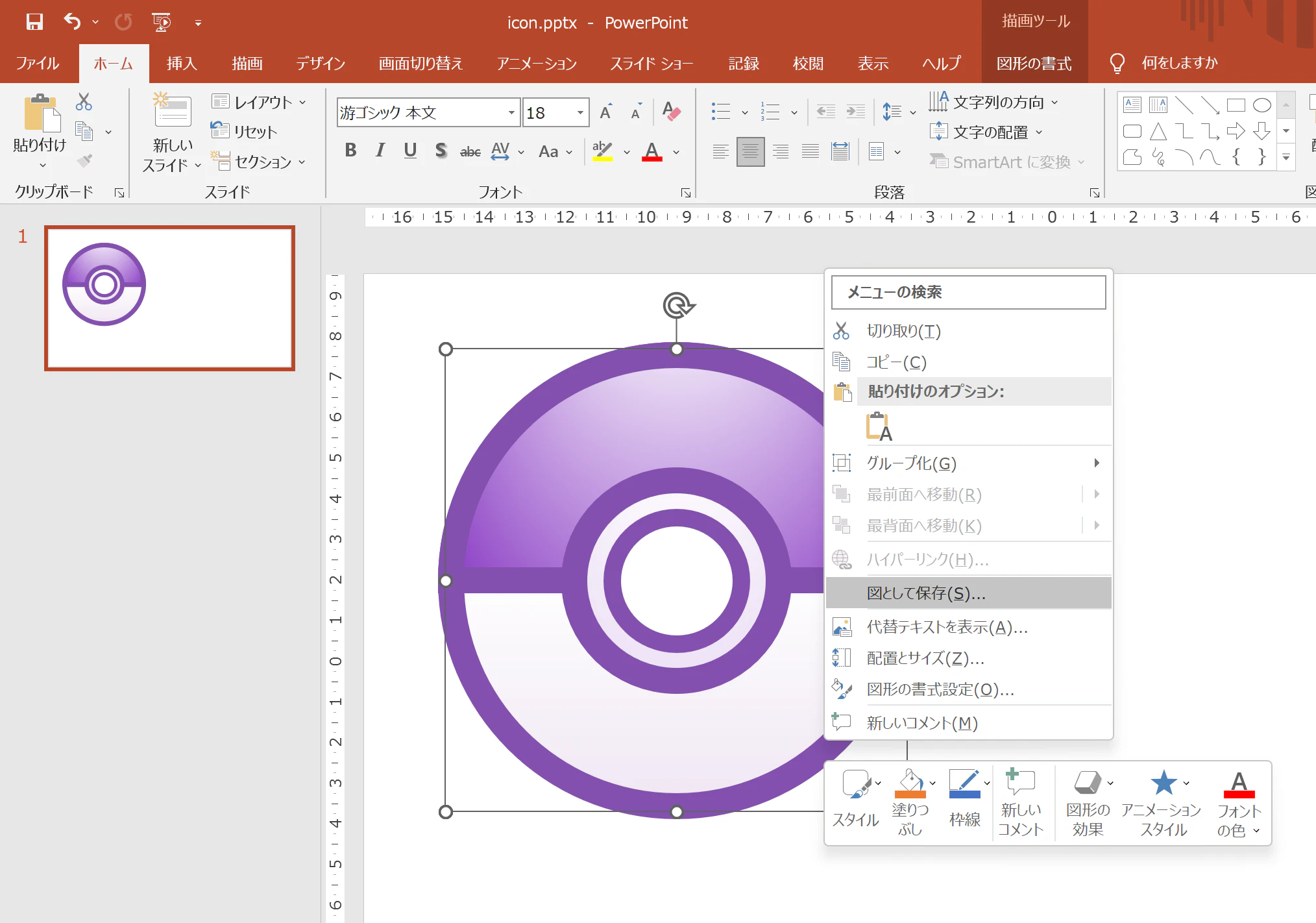The width and height of the screenshot is (1316, 923).
Task: Click the Undo arrow icon
Action: pyautogui.click(x=72, y=22)
